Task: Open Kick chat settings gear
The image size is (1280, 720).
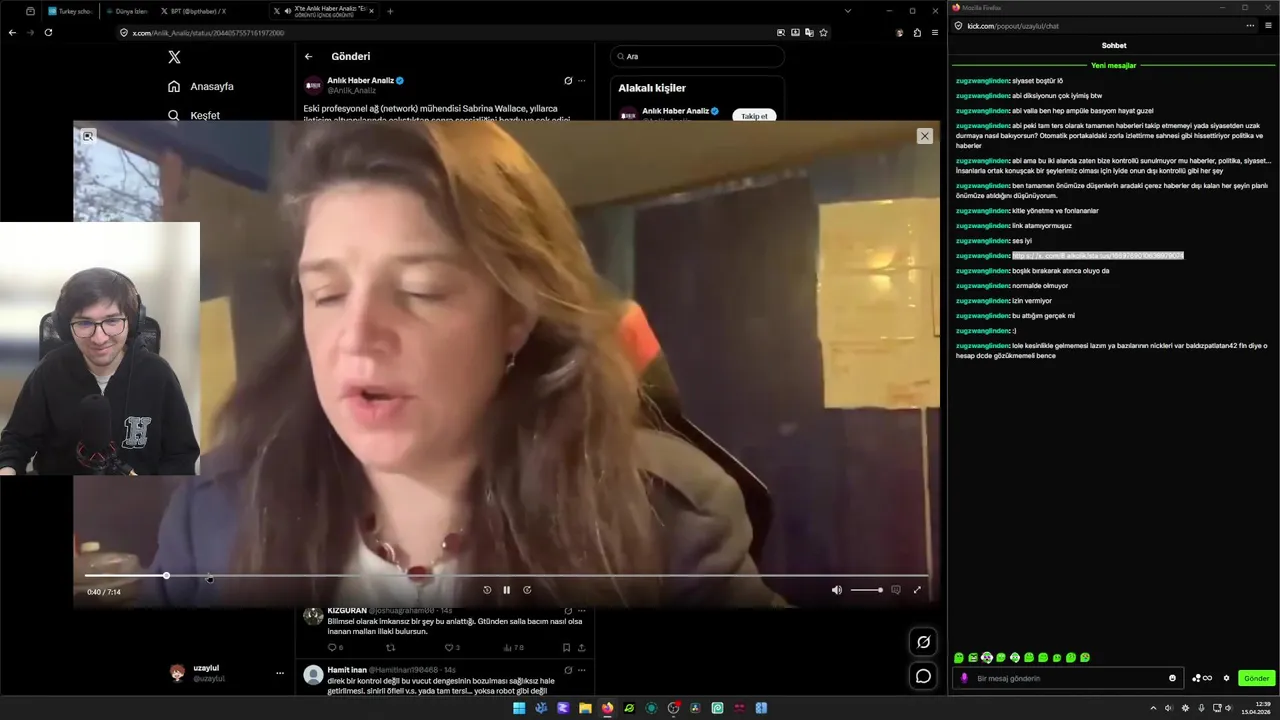Action: (1226, 678)
